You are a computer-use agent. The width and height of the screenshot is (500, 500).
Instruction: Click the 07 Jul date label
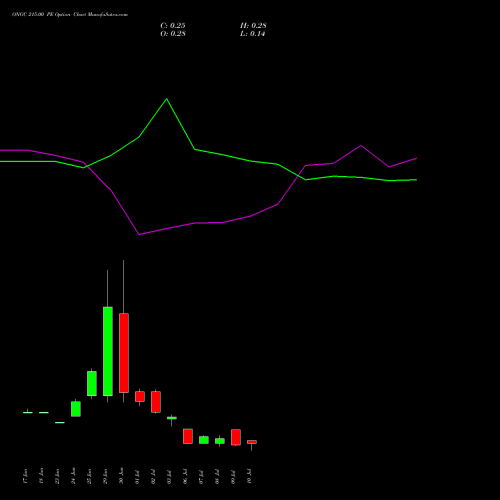click(x=201, y=476)
